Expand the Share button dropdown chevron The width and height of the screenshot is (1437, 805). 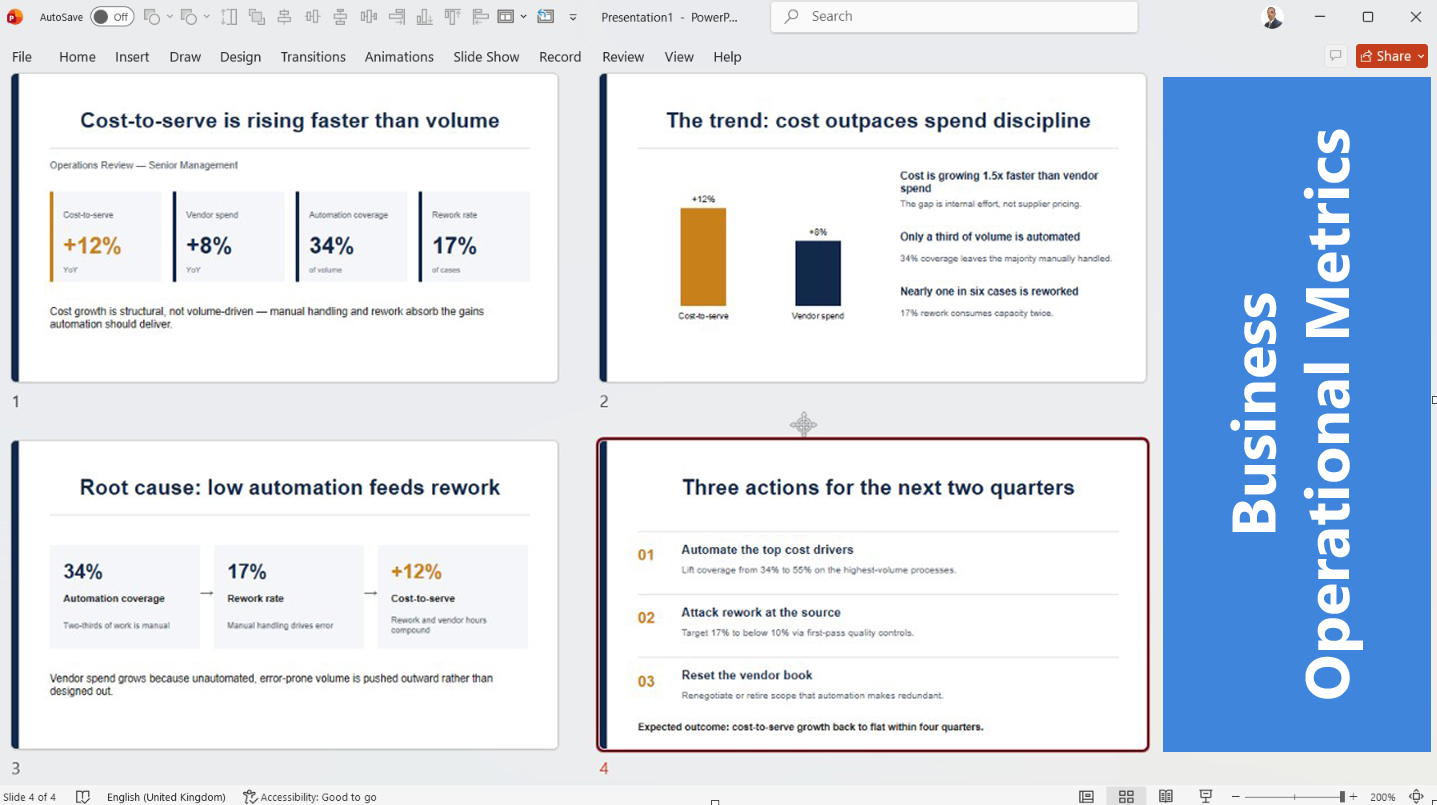1421,57
